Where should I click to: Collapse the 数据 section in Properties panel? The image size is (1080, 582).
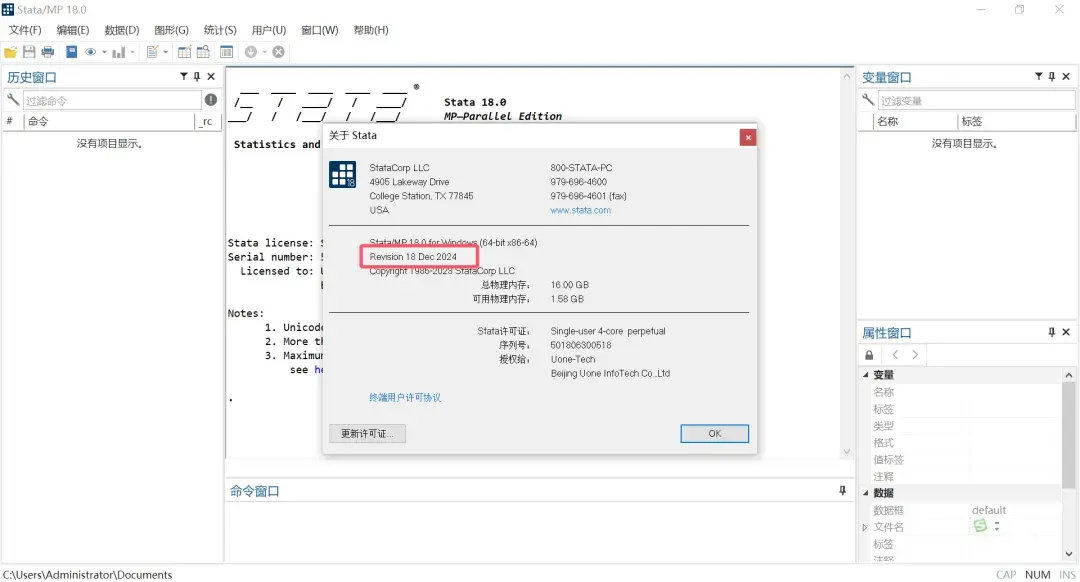[x=864, y=492]
